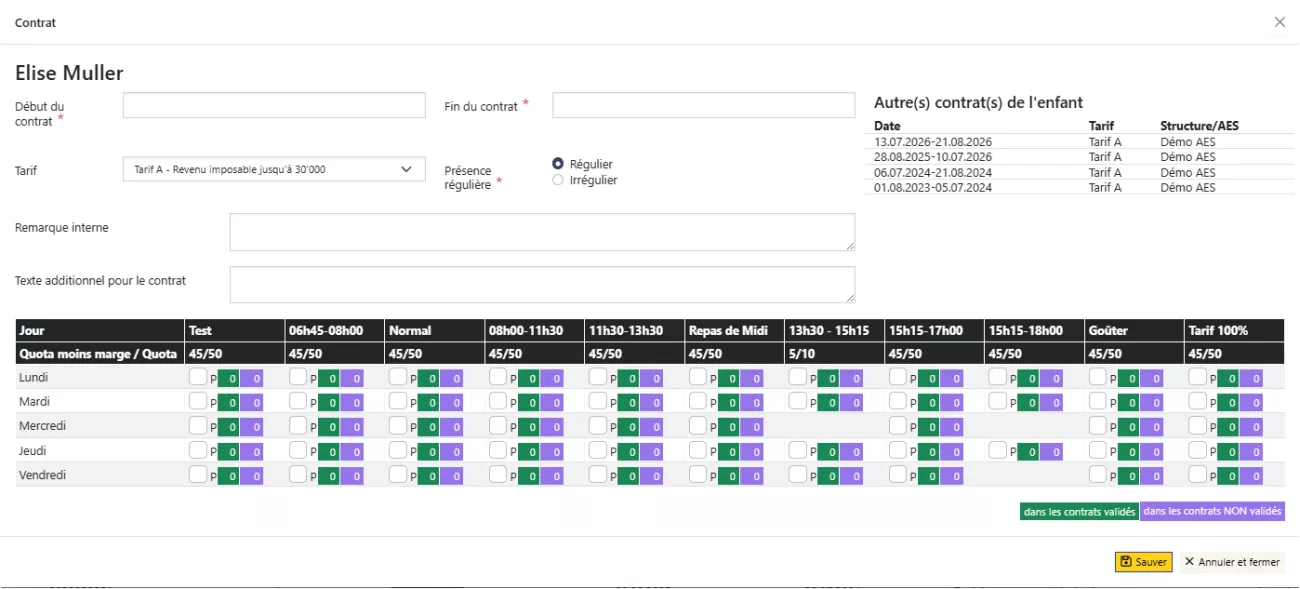The height and width of the screenshot is (589, 1300).
Task: Check Lundi box in Tarif 100% column
Action: 1198,377
